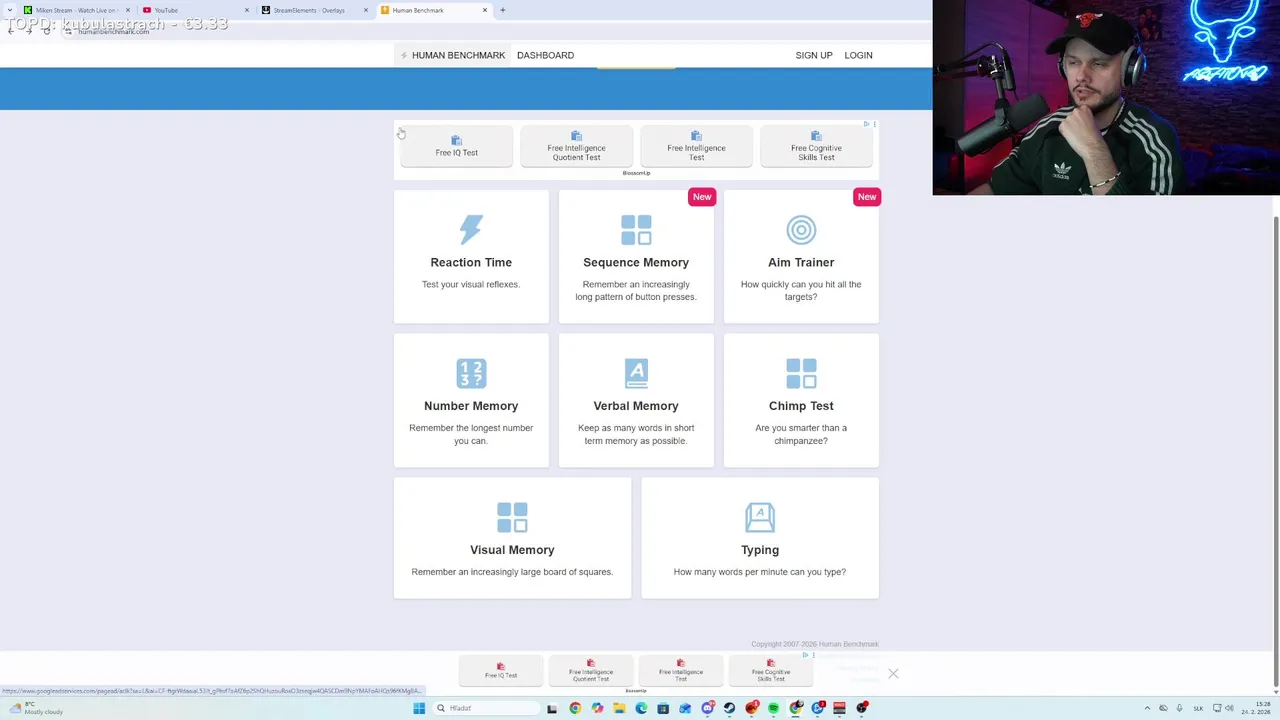Click the weather widget on the taskbar
This screenshot has height=720, width=1280.
pyautogui.click(x=36, y=708)
